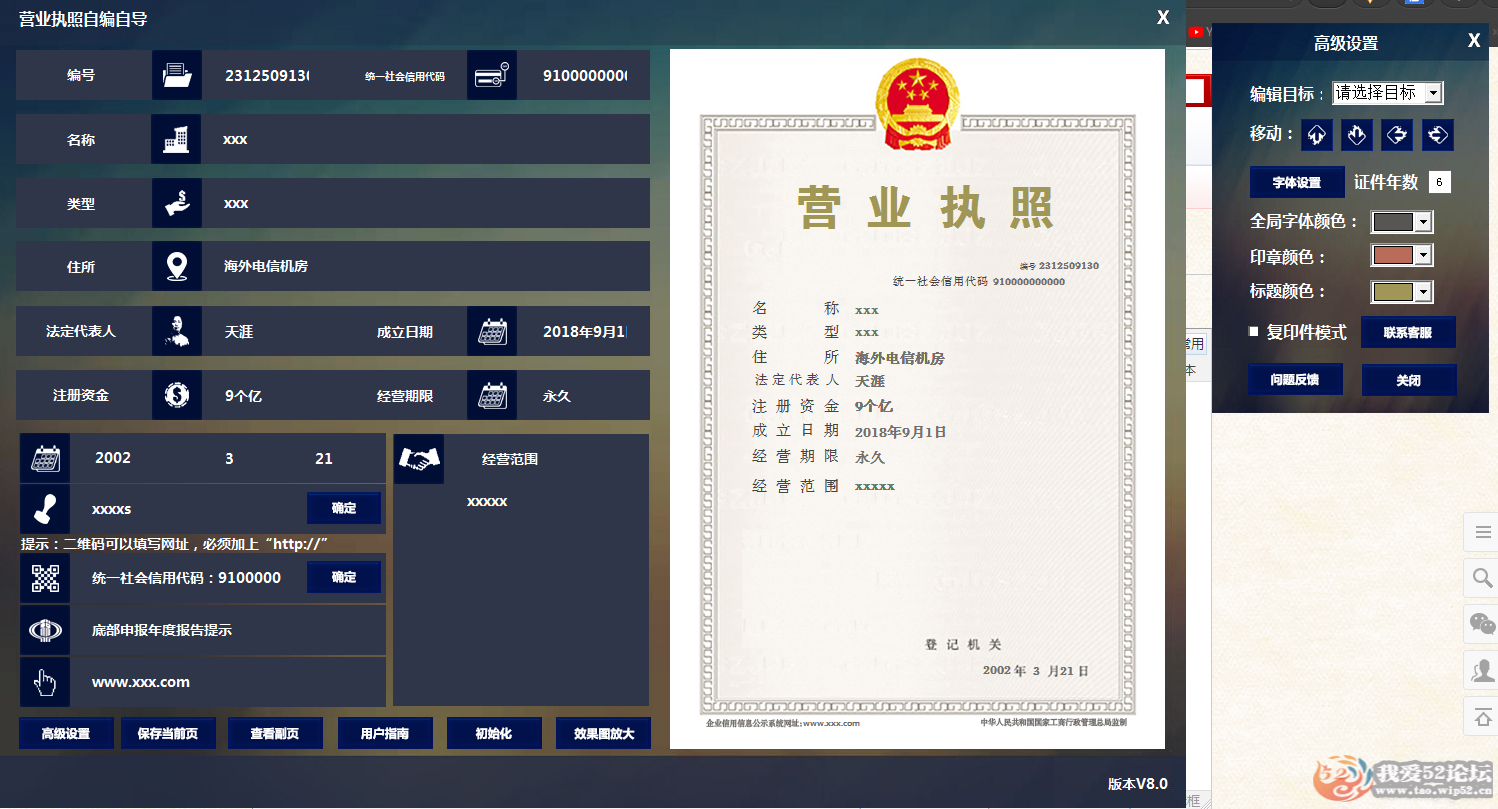This screenshot has width=1498, height=809.
Task: Click the WeChat icon in the browser sidebar
Action: pos(1482,624)
